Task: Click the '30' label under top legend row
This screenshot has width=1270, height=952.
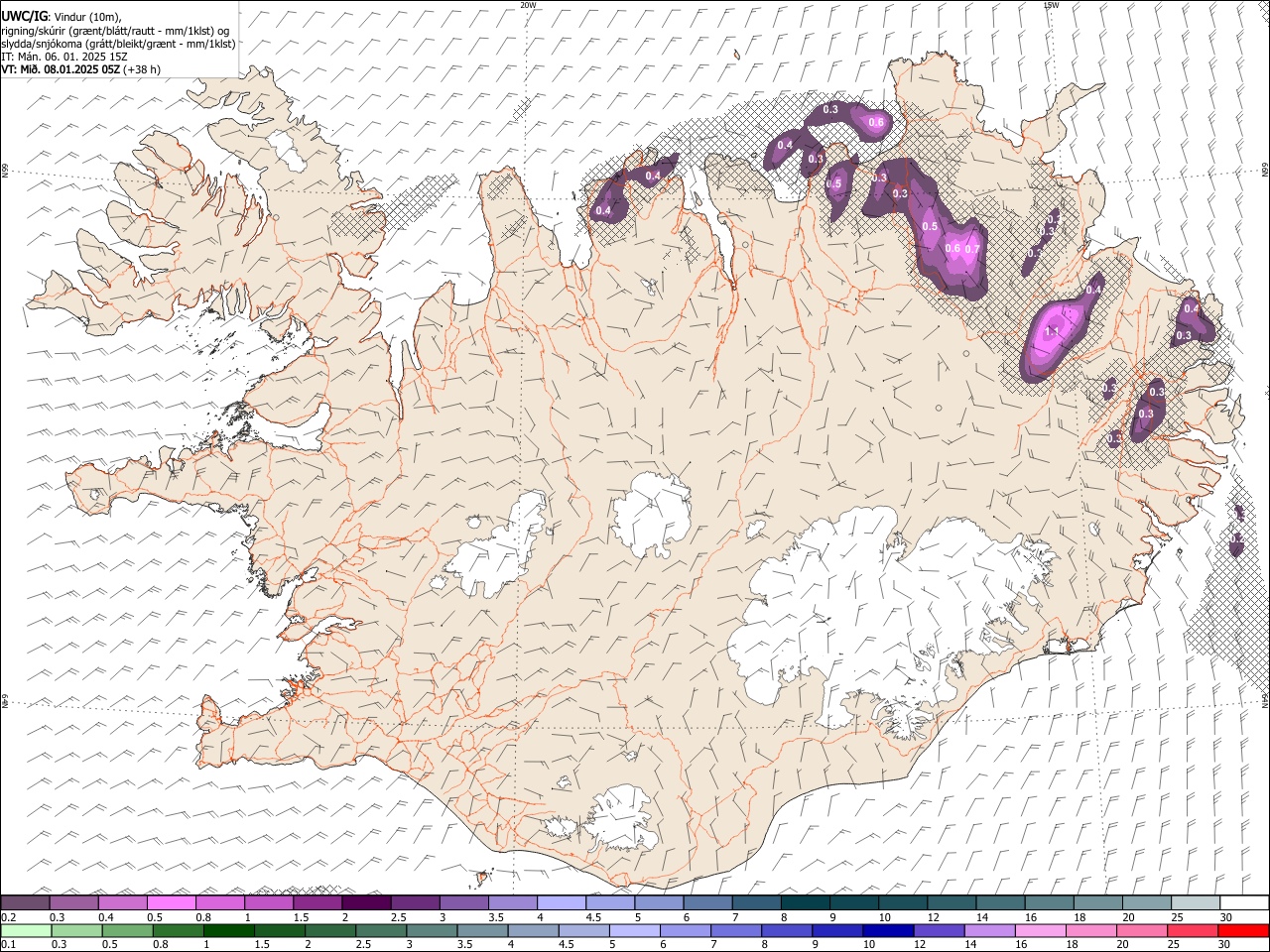Action: 1225,917
